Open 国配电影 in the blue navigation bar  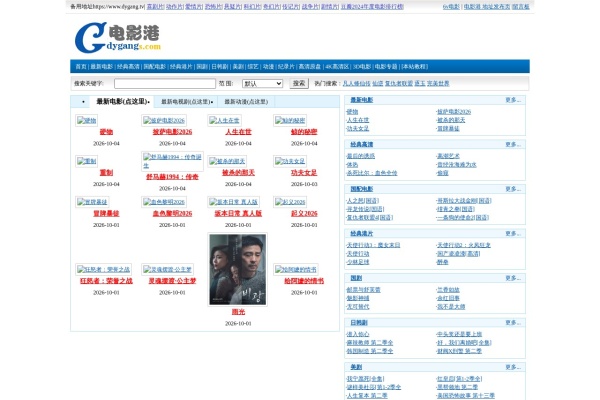click(x=155, y=67)
